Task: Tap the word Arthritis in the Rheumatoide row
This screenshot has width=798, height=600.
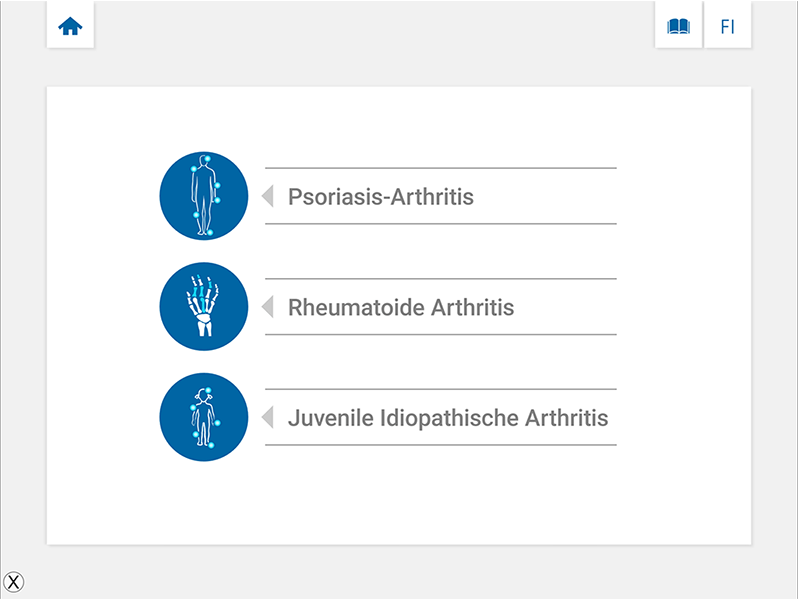Action: tap(472, 307)
